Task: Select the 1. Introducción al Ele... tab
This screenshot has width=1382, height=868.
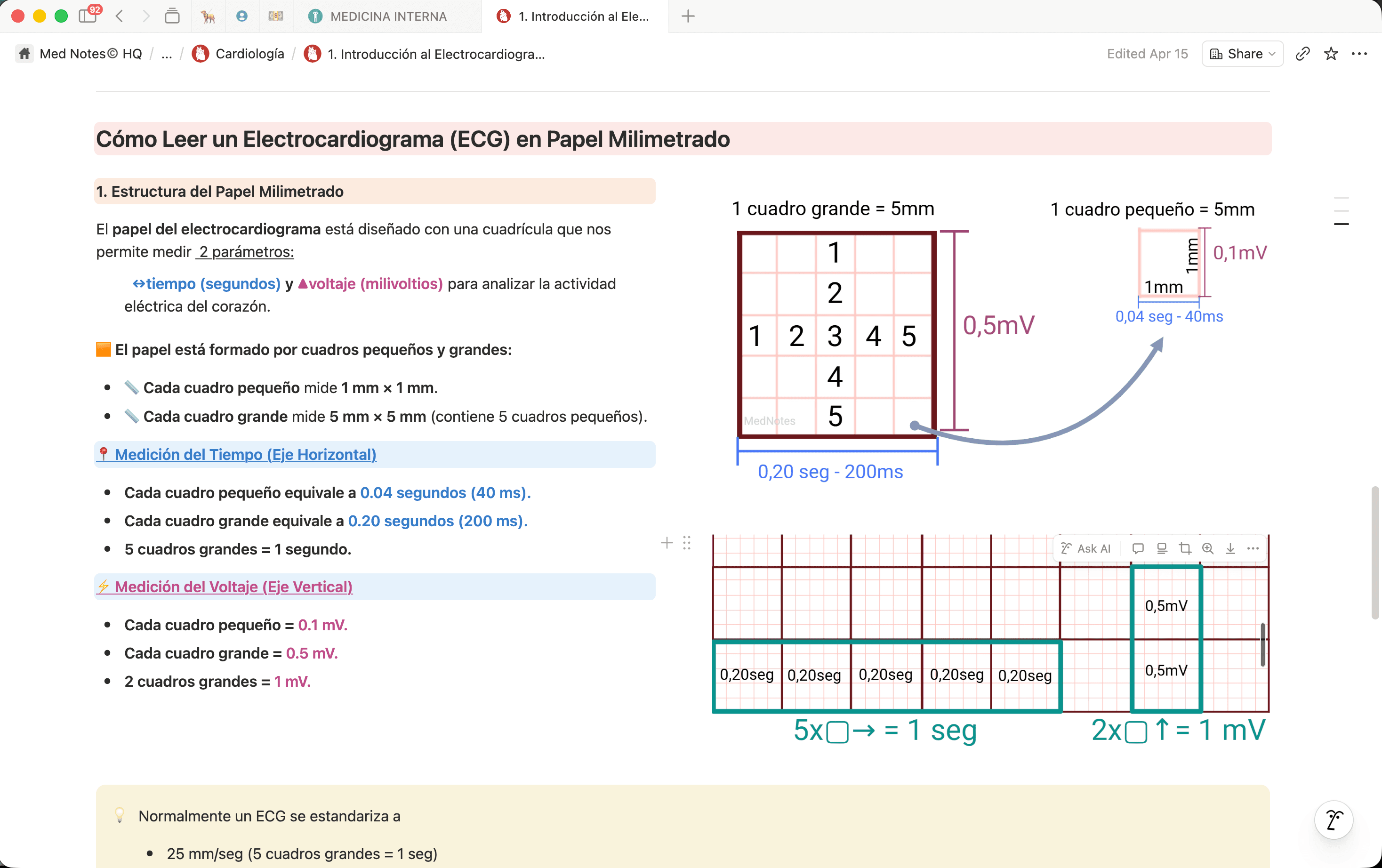Action: pos(574,16)
